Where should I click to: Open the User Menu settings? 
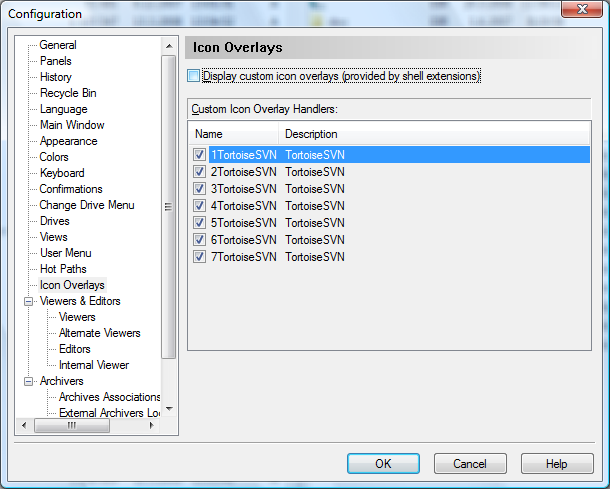66,253
